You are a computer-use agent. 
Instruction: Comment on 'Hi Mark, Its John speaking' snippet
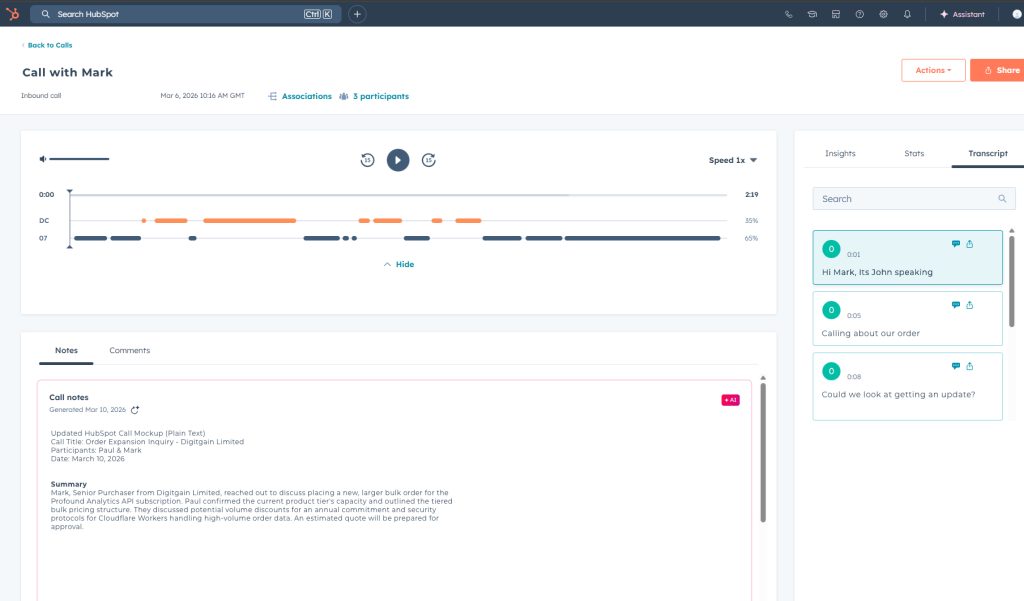[955, 244]
